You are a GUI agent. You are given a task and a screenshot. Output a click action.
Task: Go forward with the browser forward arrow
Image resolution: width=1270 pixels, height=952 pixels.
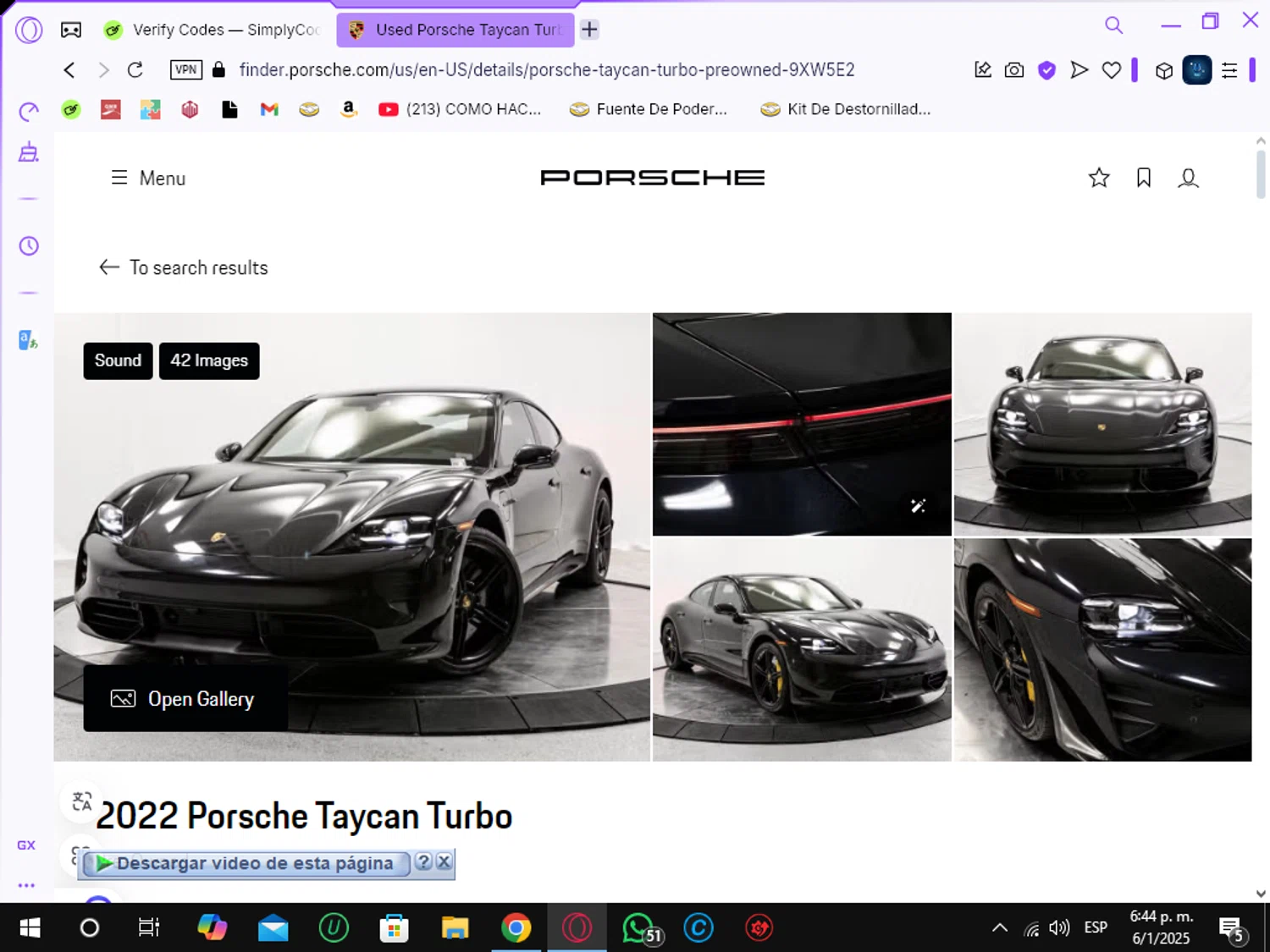[103, 70]
